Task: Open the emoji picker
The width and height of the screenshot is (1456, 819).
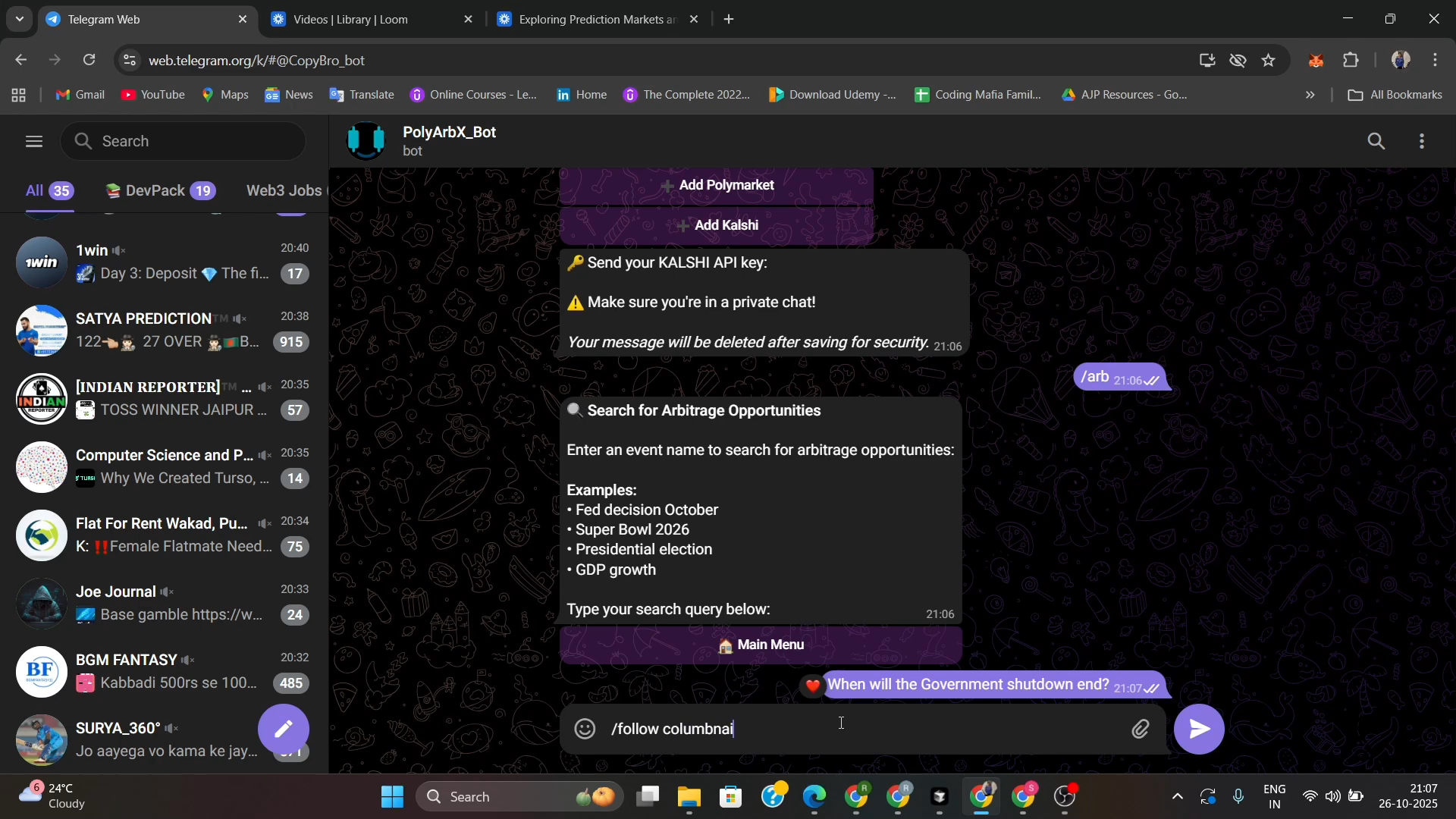Action: 585,729
